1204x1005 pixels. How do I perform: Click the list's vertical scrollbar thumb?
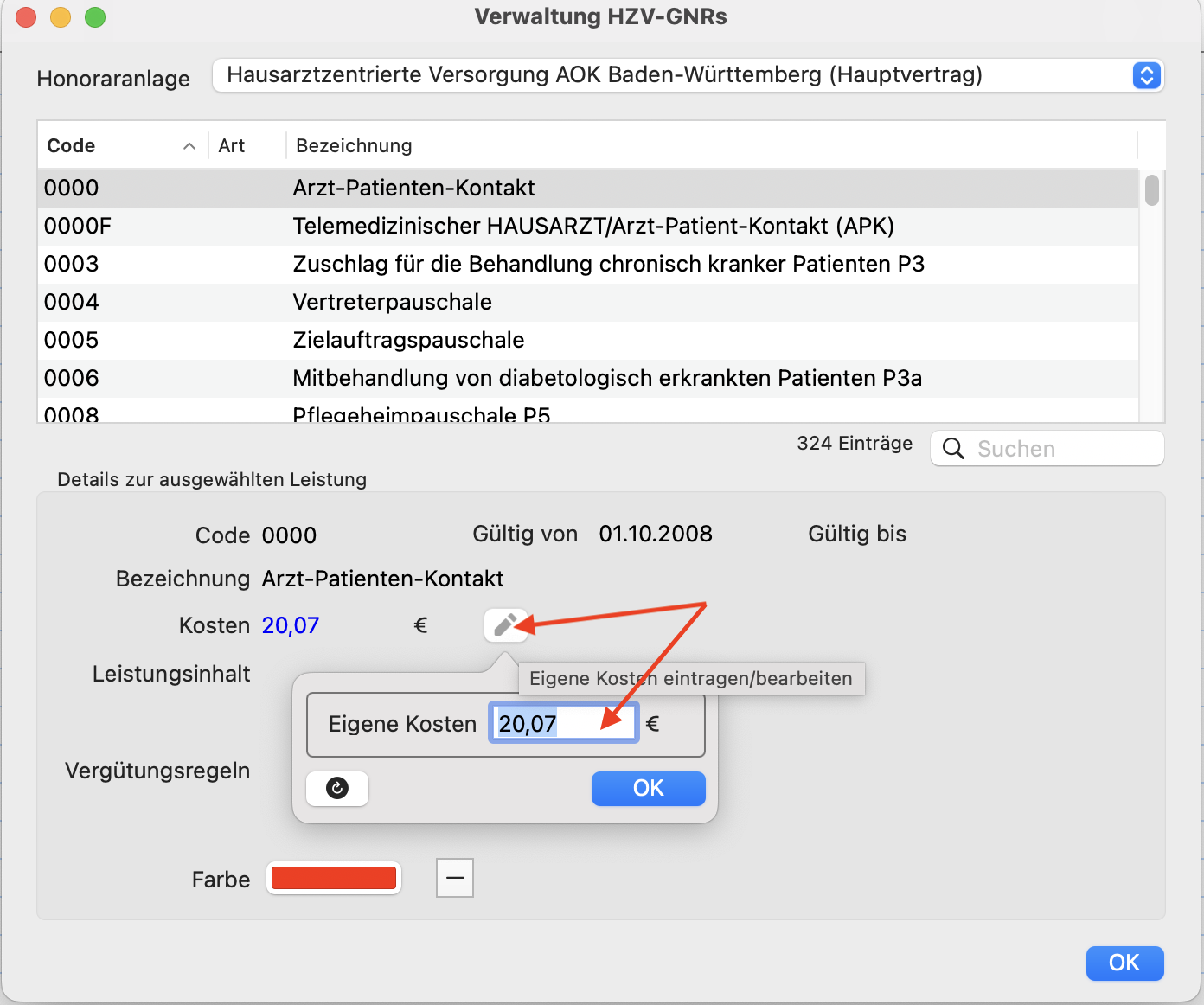(x=1152, y=190)
